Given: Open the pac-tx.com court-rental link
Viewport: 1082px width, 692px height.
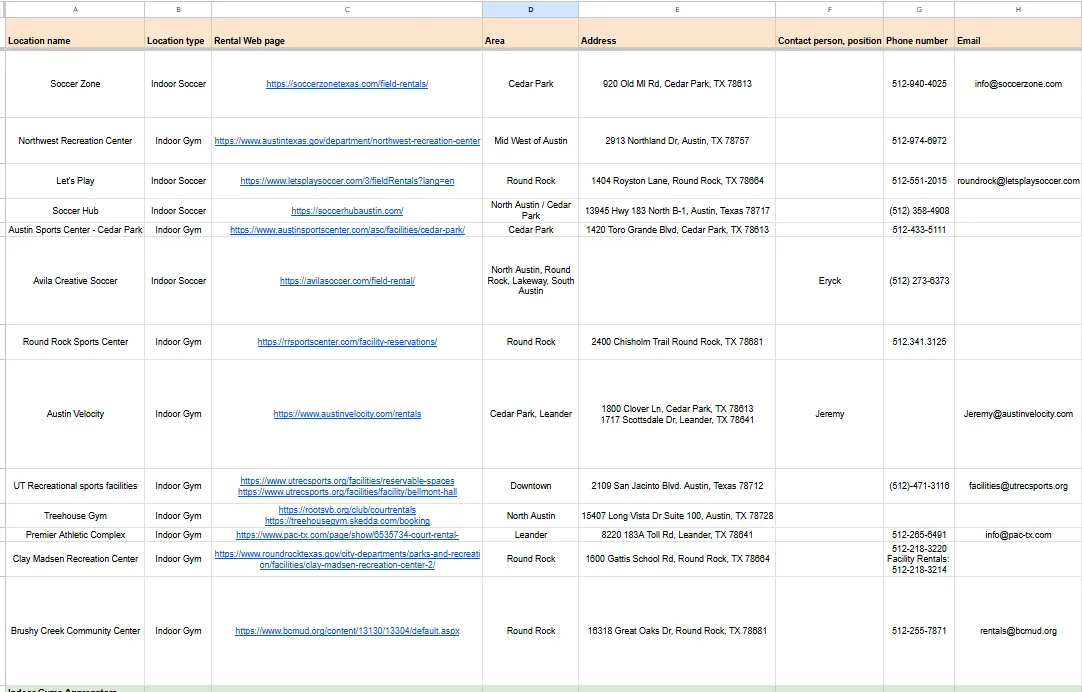Looking at the screenshot, I should tap(347, 535).
